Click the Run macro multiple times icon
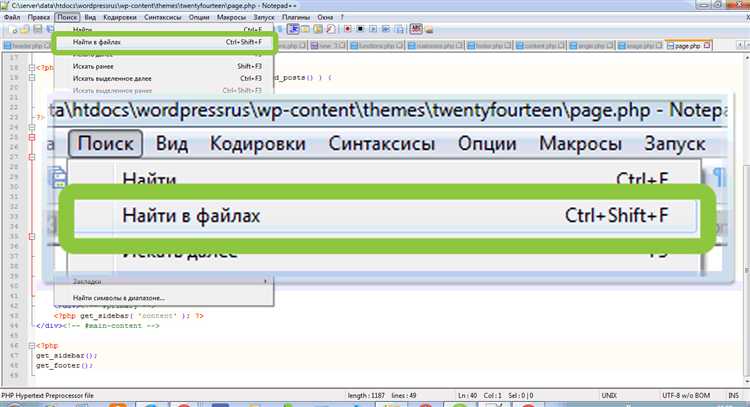The height and width of the screenshot is (407, 750). [386, 29]
